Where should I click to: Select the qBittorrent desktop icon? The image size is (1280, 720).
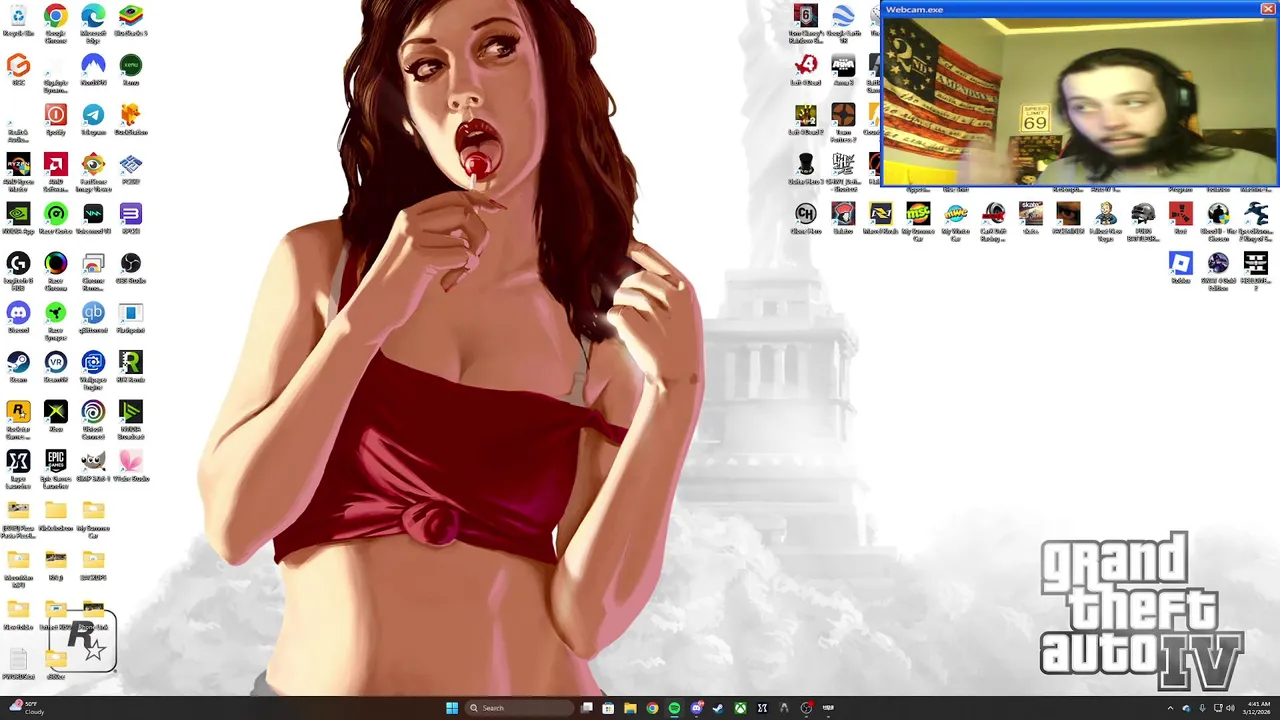click(x=93, y=318)
